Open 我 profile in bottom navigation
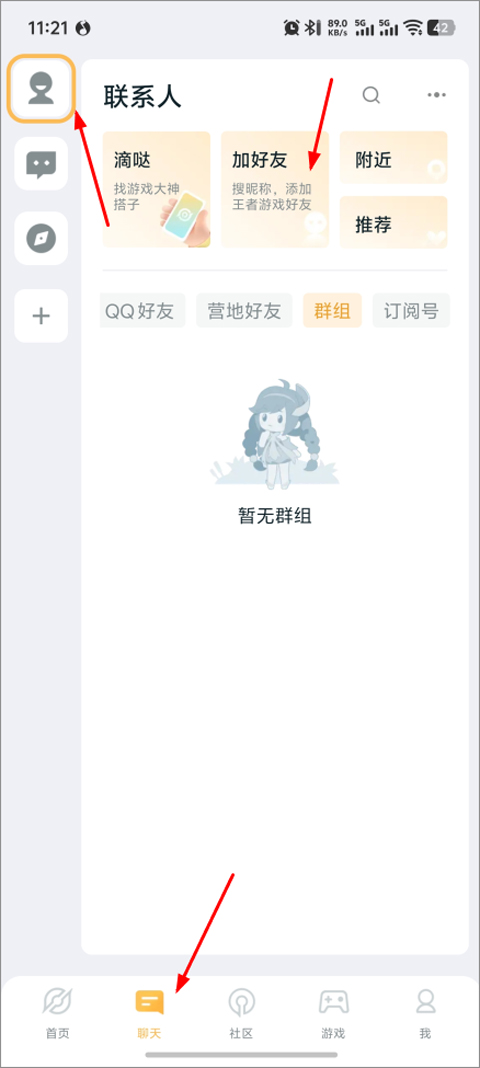 (x=425, y=1014)
